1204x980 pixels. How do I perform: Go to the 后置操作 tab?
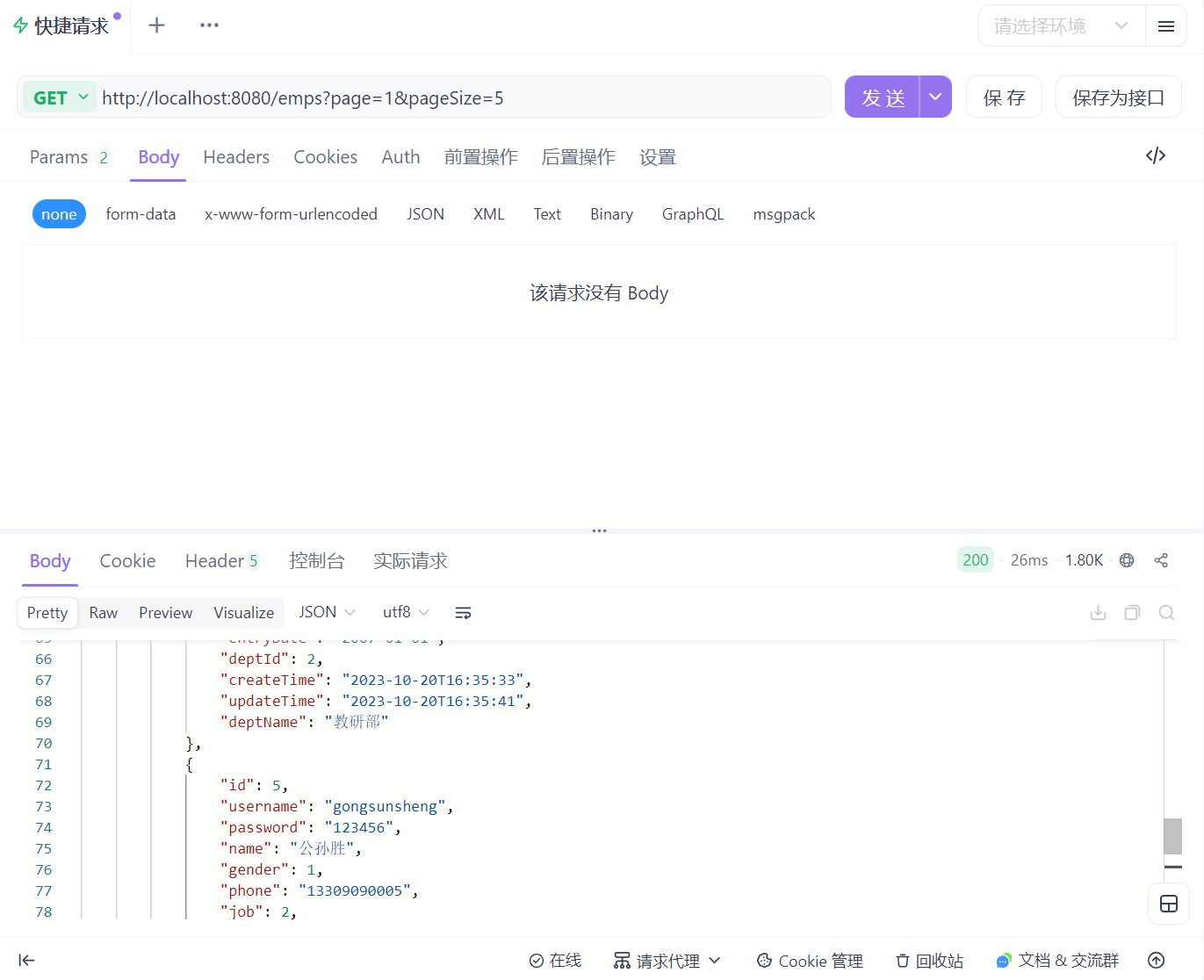coord(578,157)
